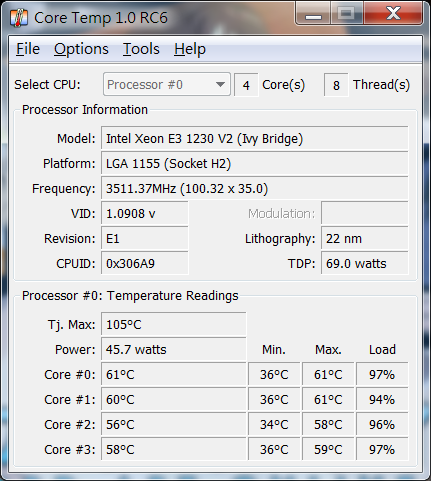Close the Core Temp window
Viewport: 431px width, 481px height.
393,13
